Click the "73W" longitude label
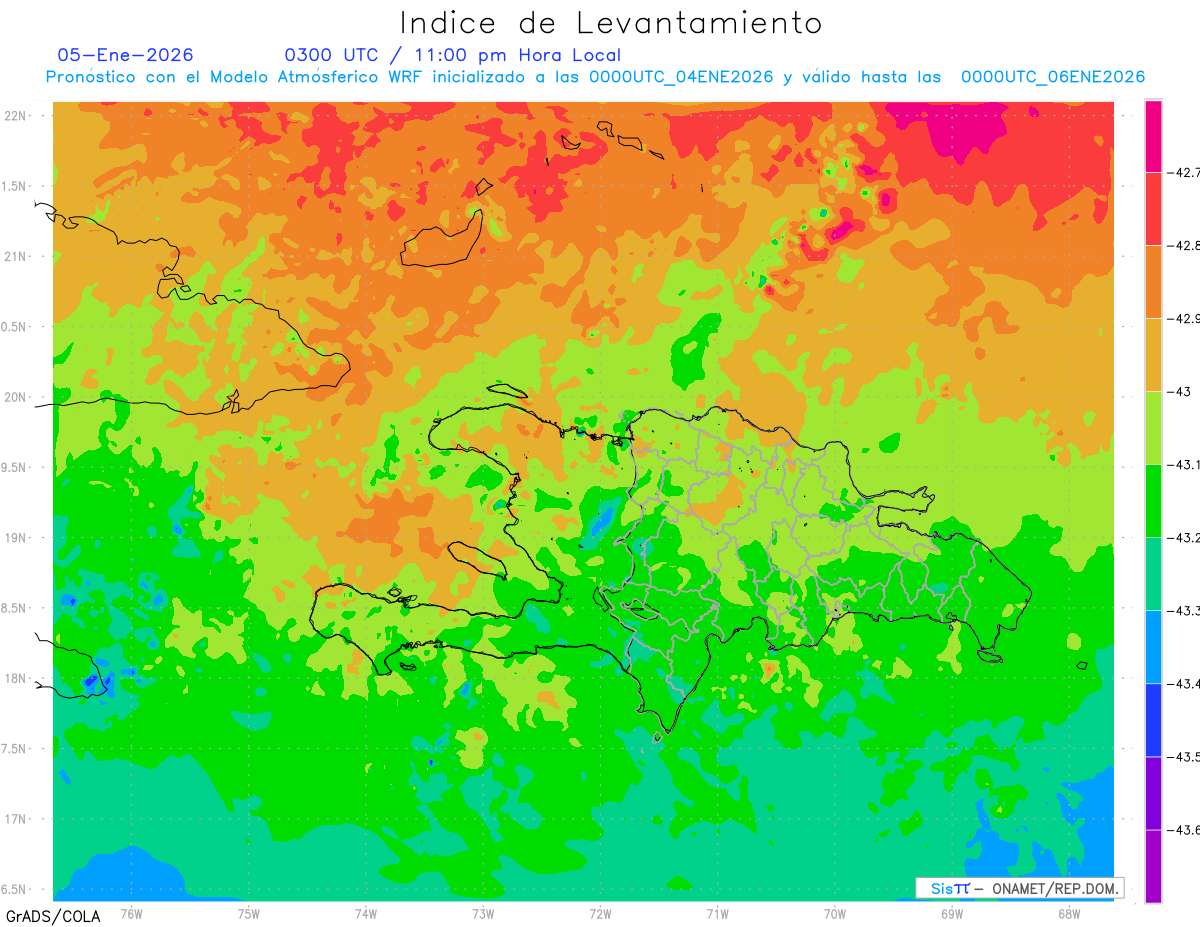Viewport: 1200px width, 927px height. pos(483,914)
